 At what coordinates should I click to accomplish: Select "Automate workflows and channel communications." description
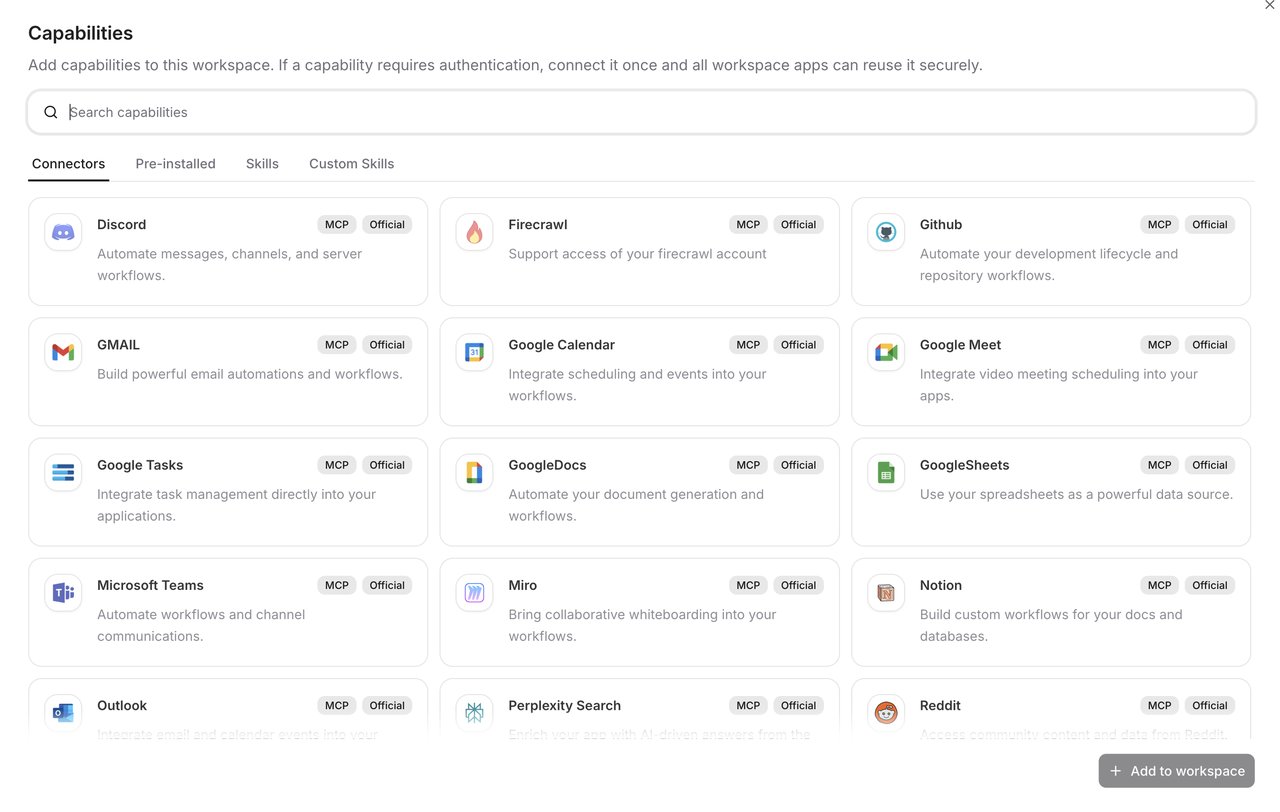tap(201, 625)
